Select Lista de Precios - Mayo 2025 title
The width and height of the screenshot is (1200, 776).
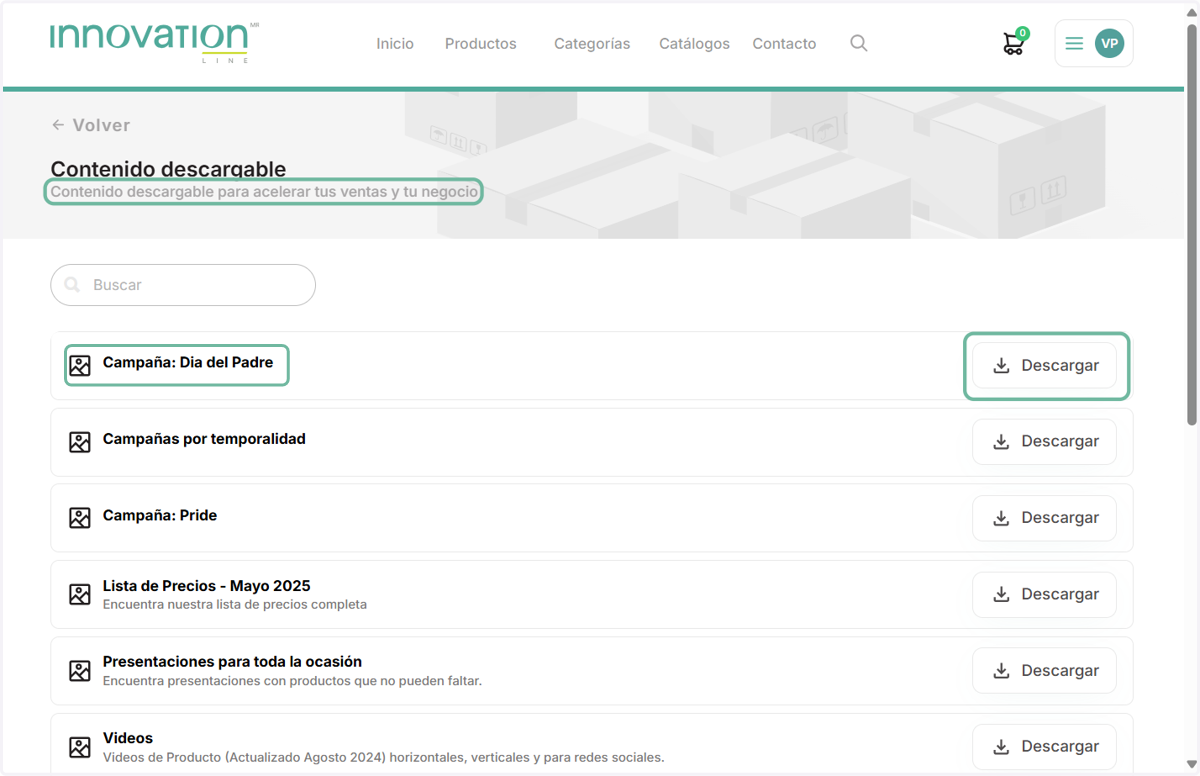click(207, 586)
